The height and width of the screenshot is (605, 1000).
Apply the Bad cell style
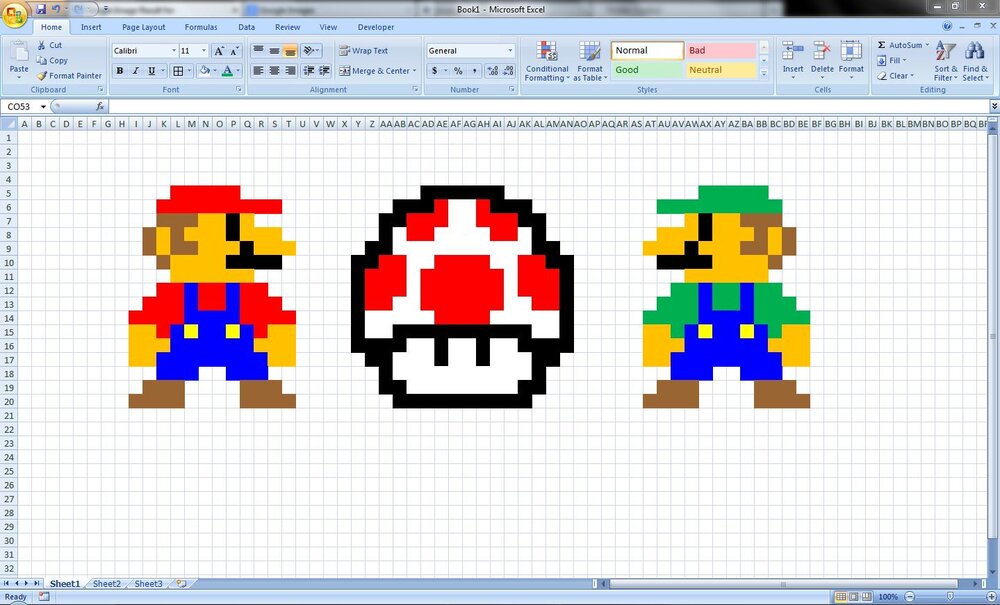point(721,50)
